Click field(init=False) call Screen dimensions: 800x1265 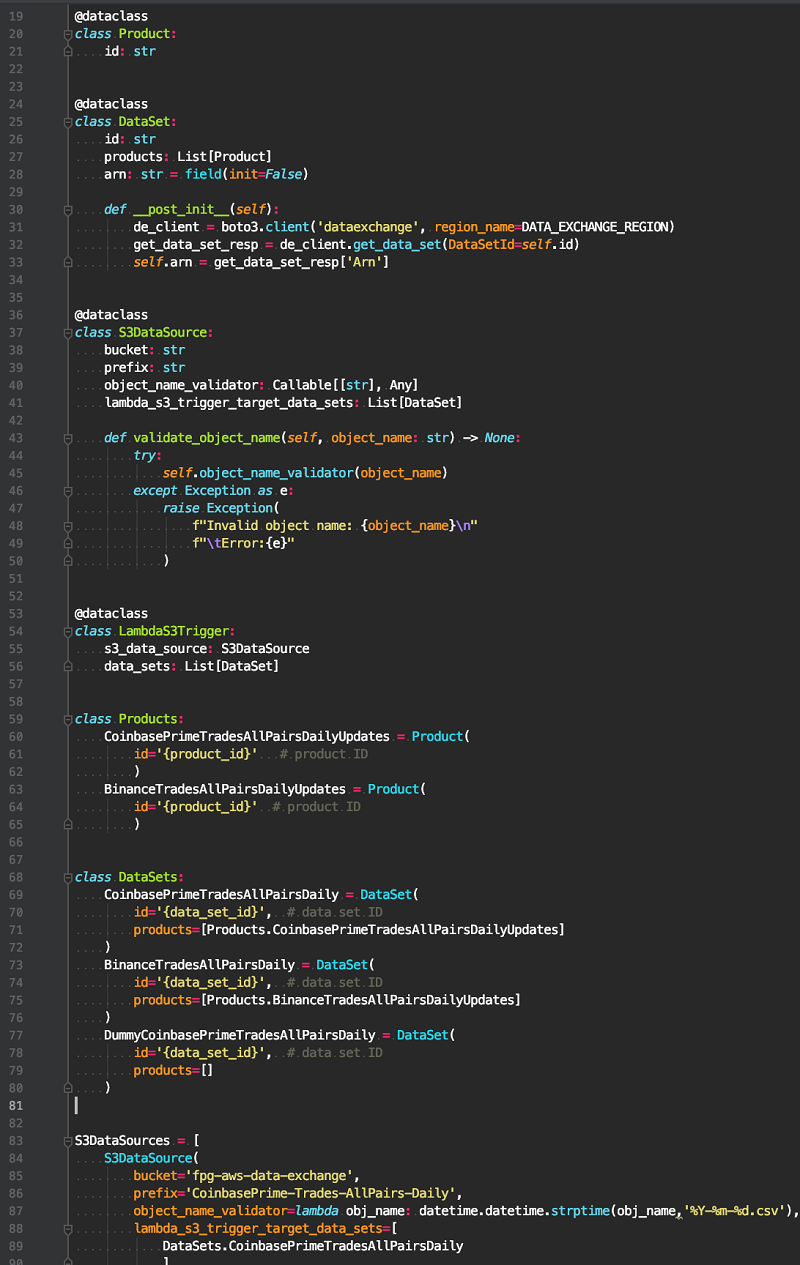click(x=245, y=175)
